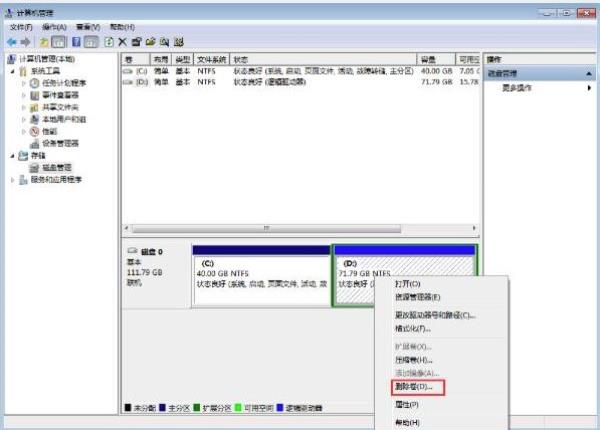Viewport: 600px width, 430px height.
Task: Select the (C:) 40.00 GB NTFS partition block
Action: coord(261,276)
